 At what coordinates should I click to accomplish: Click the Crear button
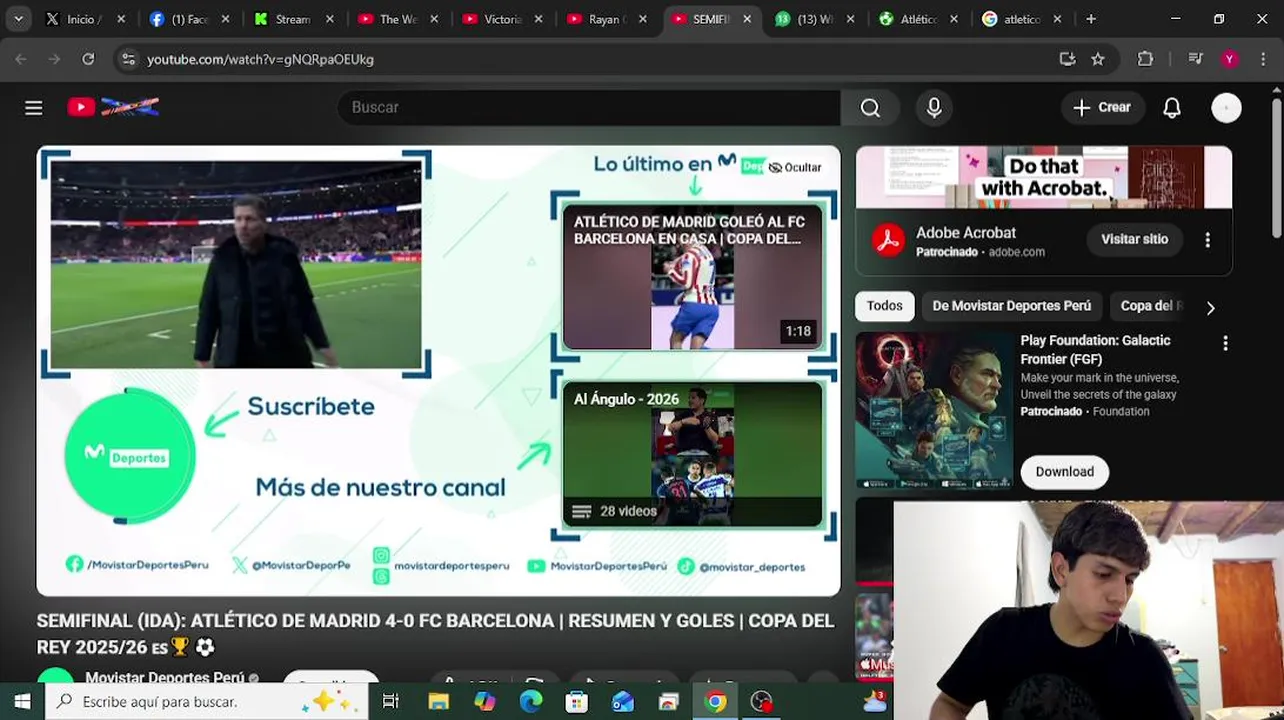click(x=1101, y=107)
